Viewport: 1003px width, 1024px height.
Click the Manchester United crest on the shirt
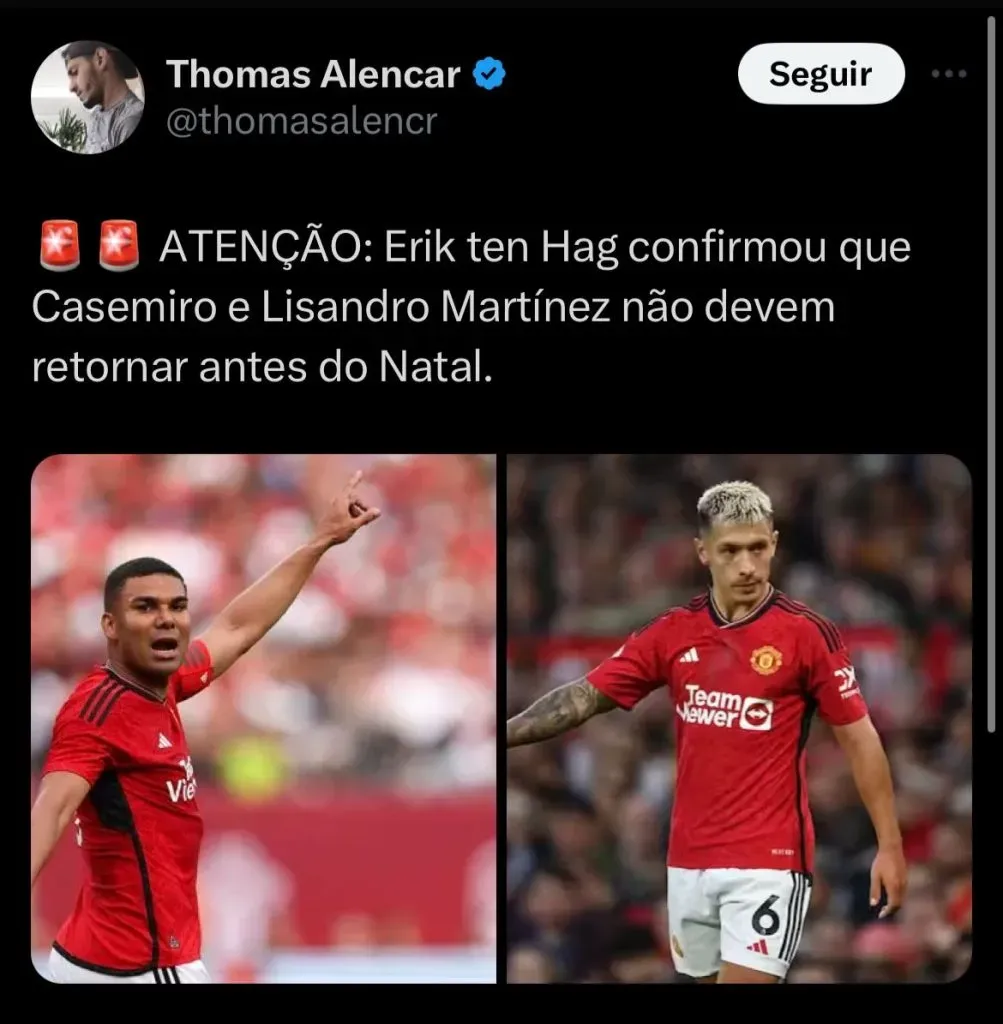point(766,660)
